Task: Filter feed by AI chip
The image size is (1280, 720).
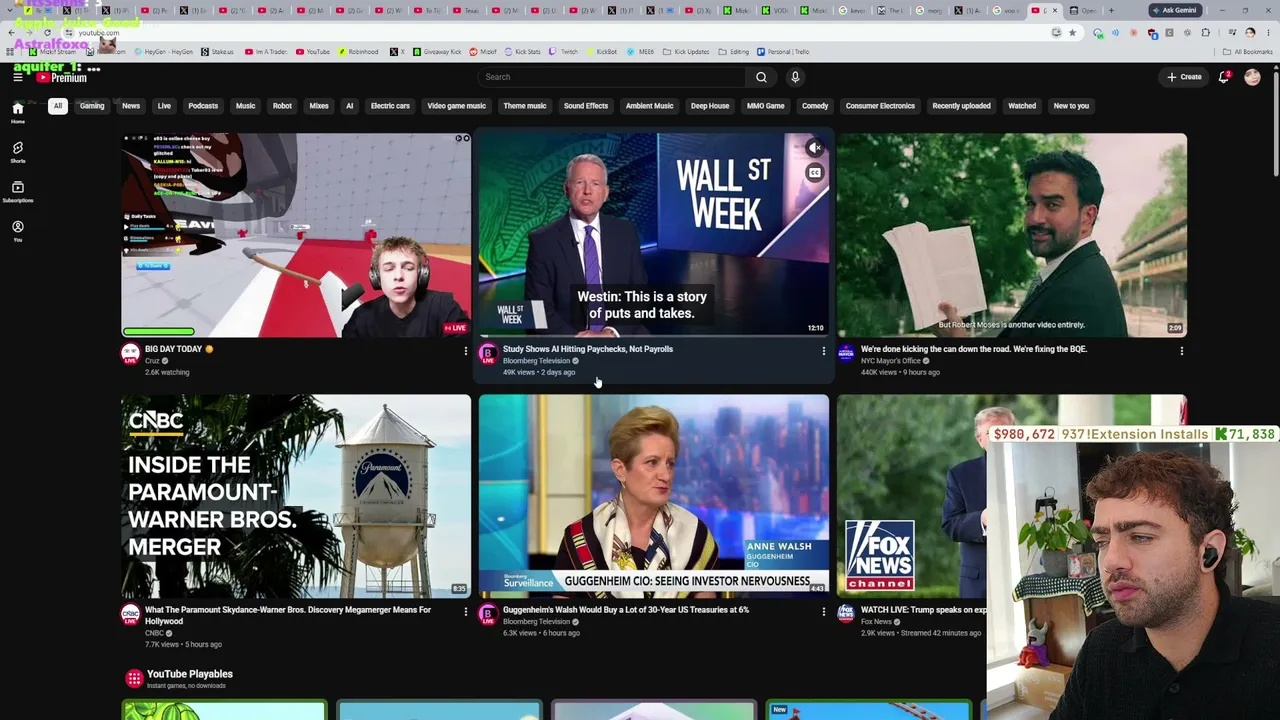Action: pyautogui.click(x=349, y=106)
